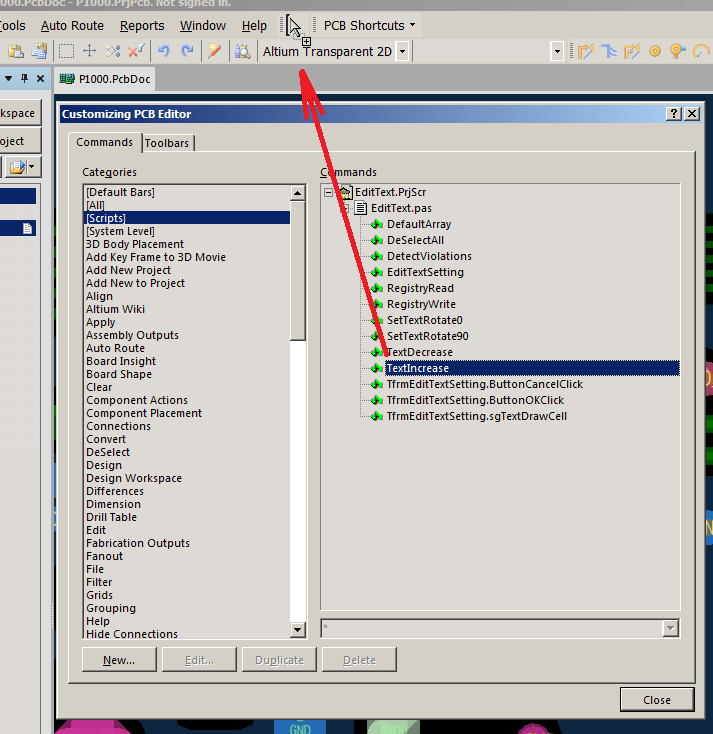
Task: Select TfrmEditTextSetting.ButtonOKClick command
Action: pos(475,400)
